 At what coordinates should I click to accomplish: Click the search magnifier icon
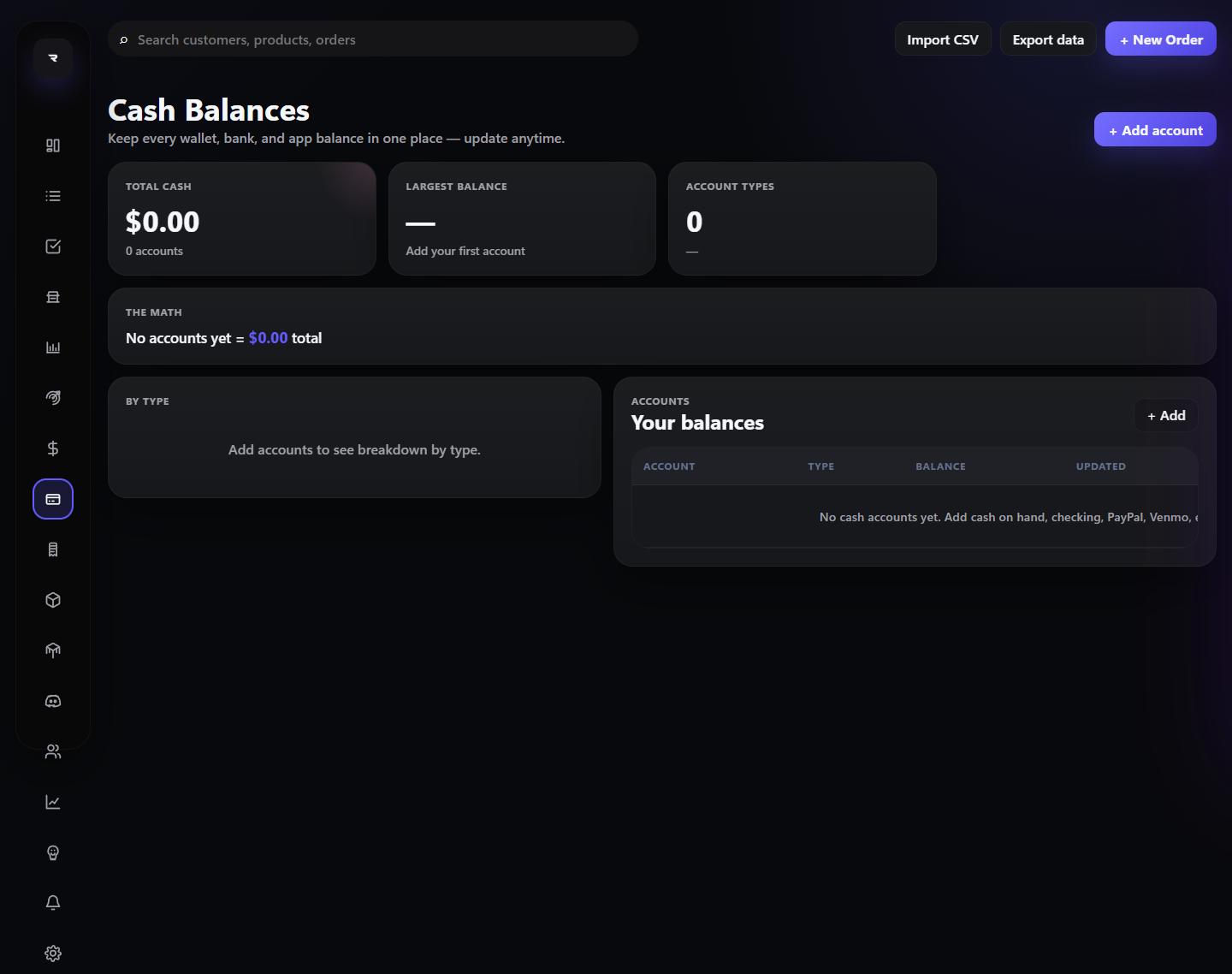(124, 40)
